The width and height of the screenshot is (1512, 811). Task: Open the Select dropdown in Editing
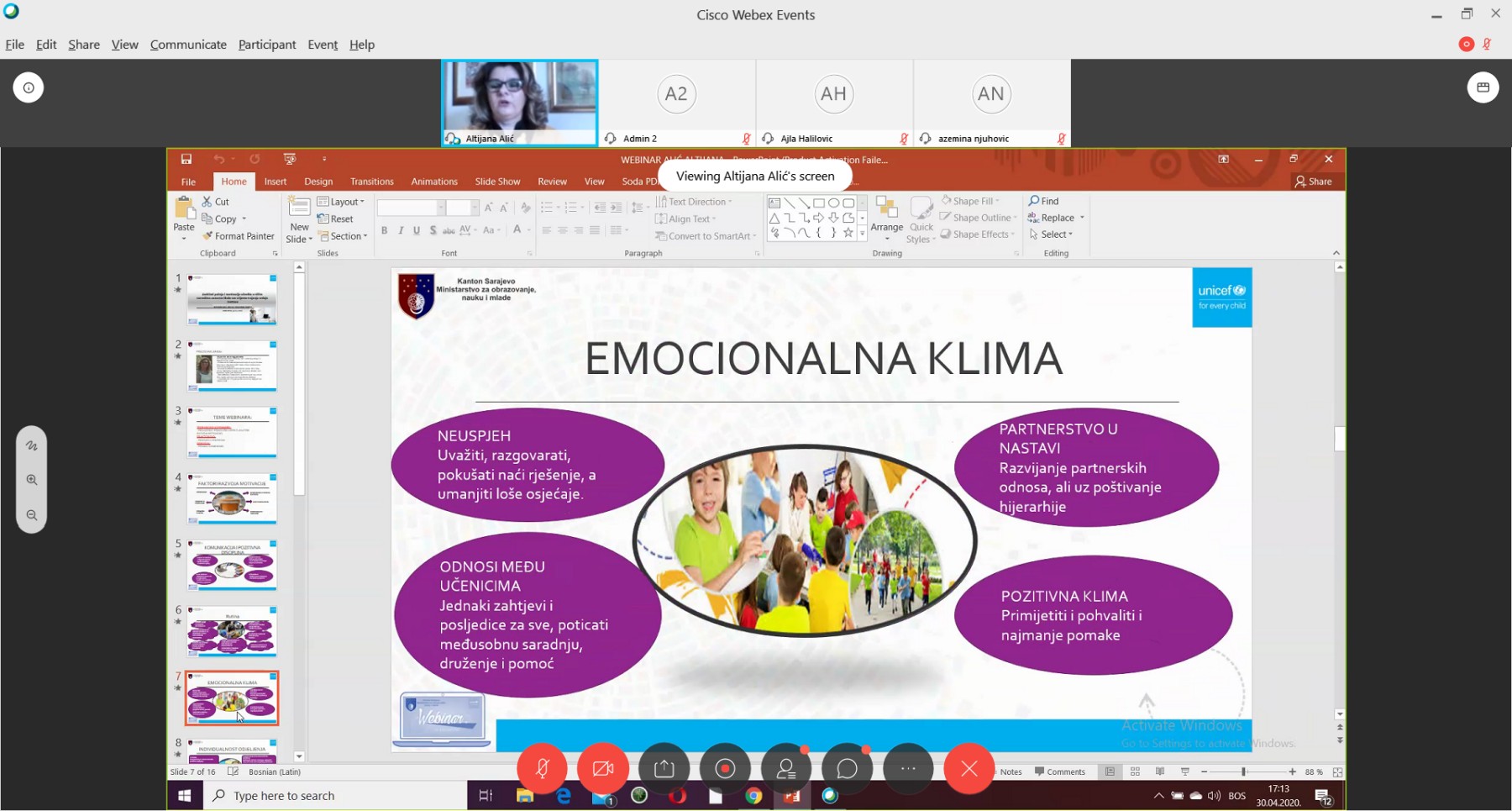click(x=1053, y=234)
